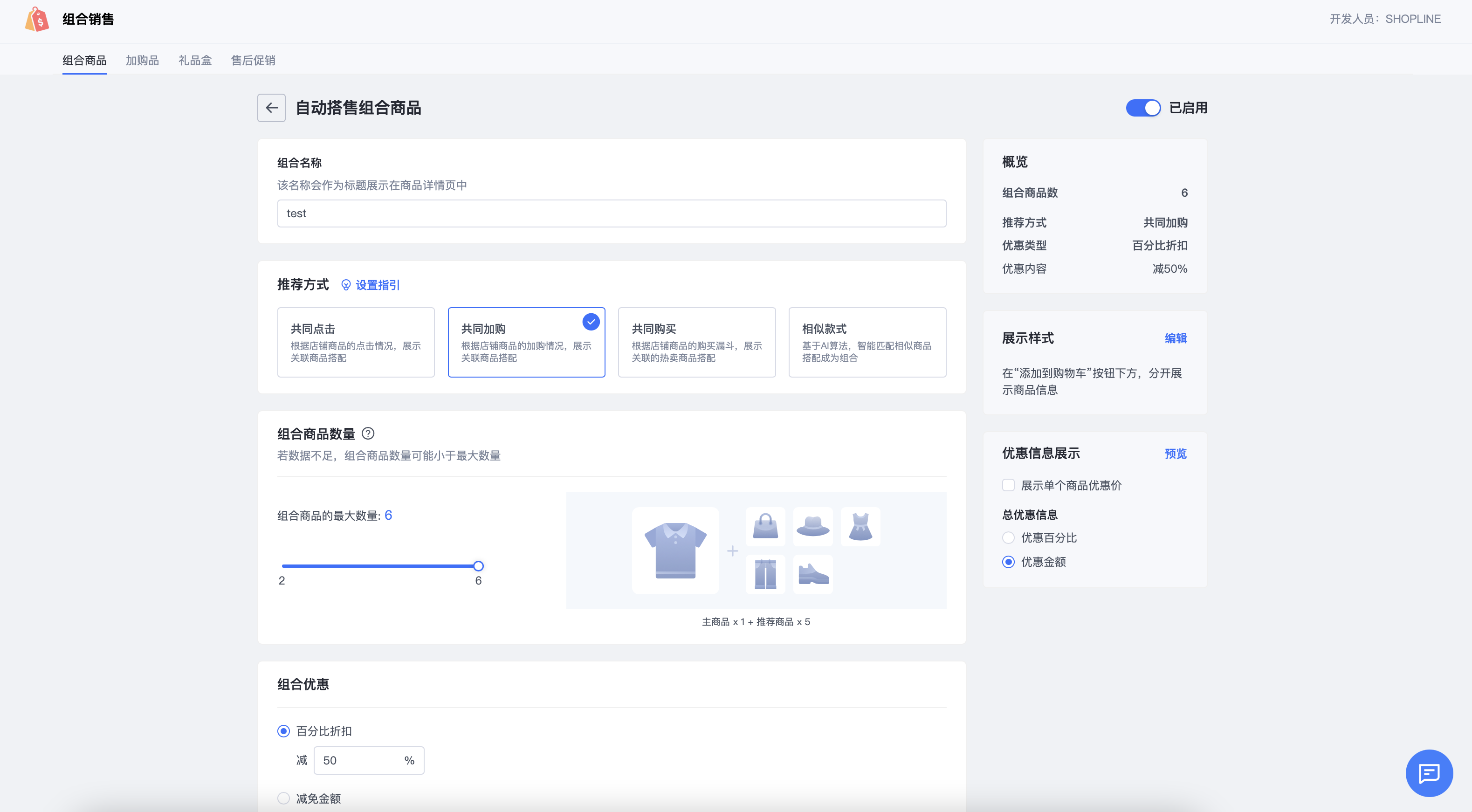Click the handbag product icon
This screenshot has height=812, width=1472.
click(765, 526)
